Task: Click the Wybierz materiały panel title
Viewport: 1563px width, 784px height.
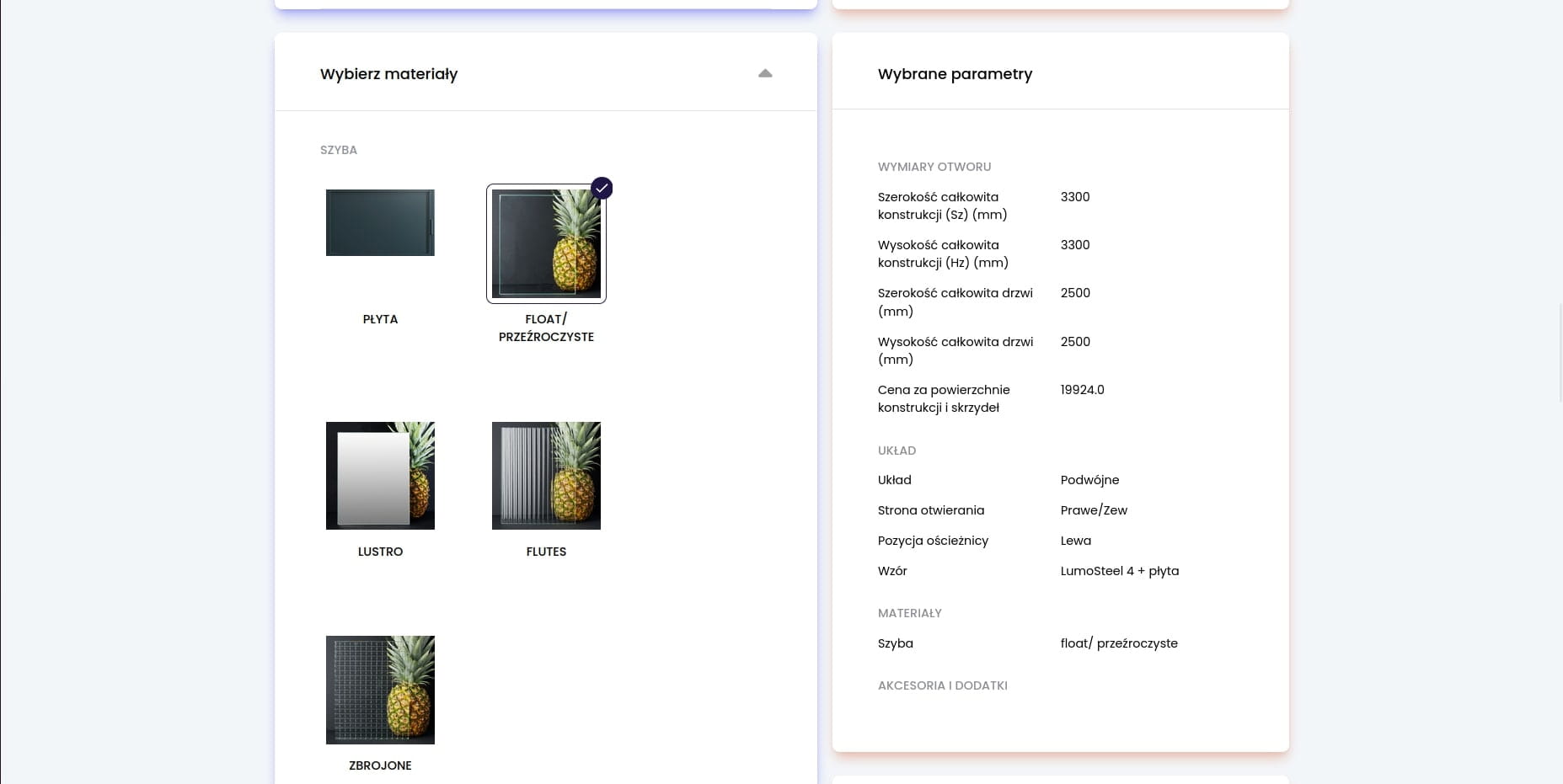Action: [x=388, y=74]
